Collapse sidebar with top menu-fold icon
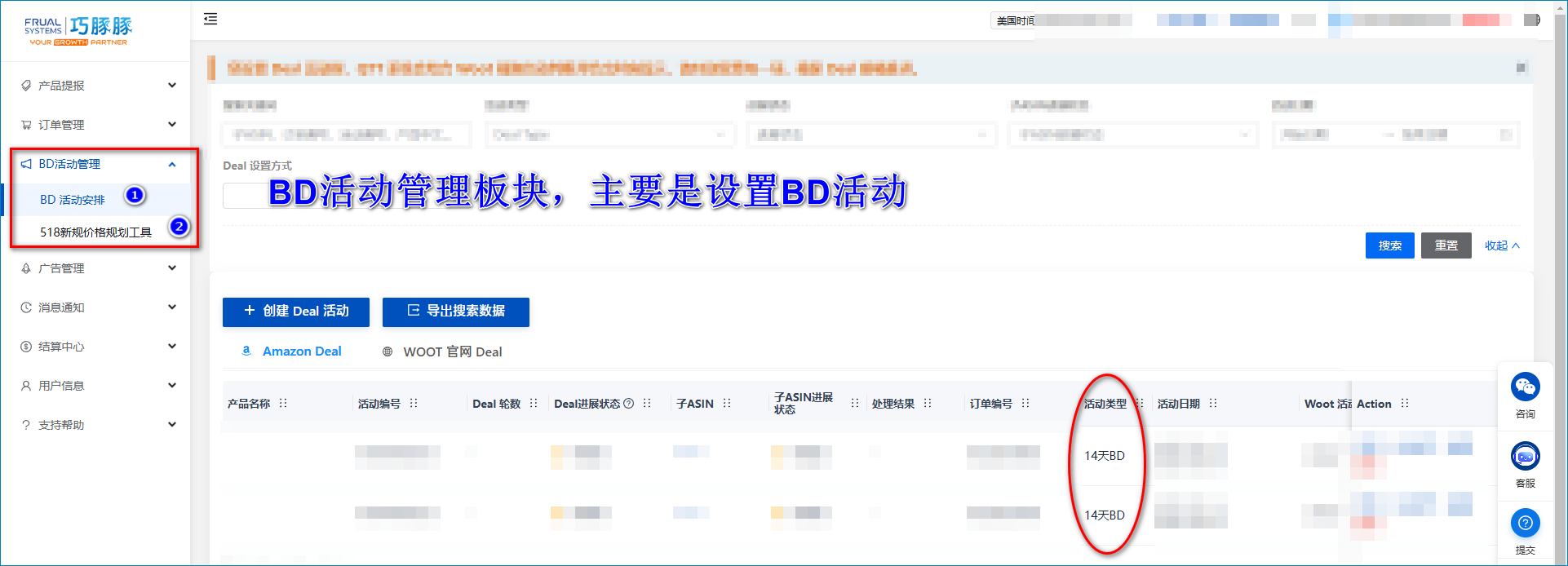This screenshot has width=1568, height=566. pyautogui.click(x=210, y=19)
